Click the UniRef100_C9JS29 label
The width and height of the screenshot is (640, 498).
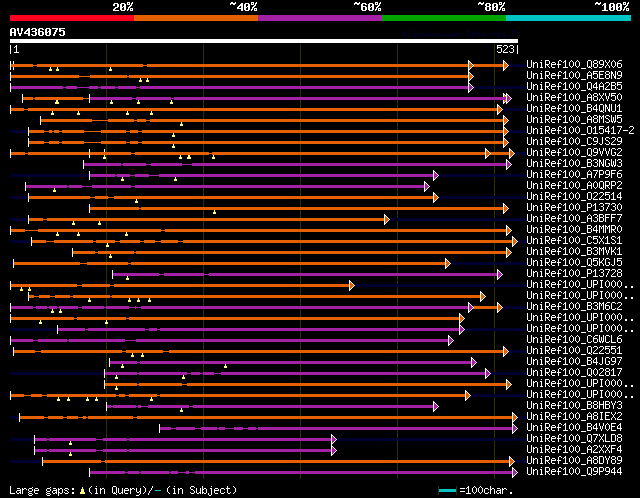click(574, 142)
